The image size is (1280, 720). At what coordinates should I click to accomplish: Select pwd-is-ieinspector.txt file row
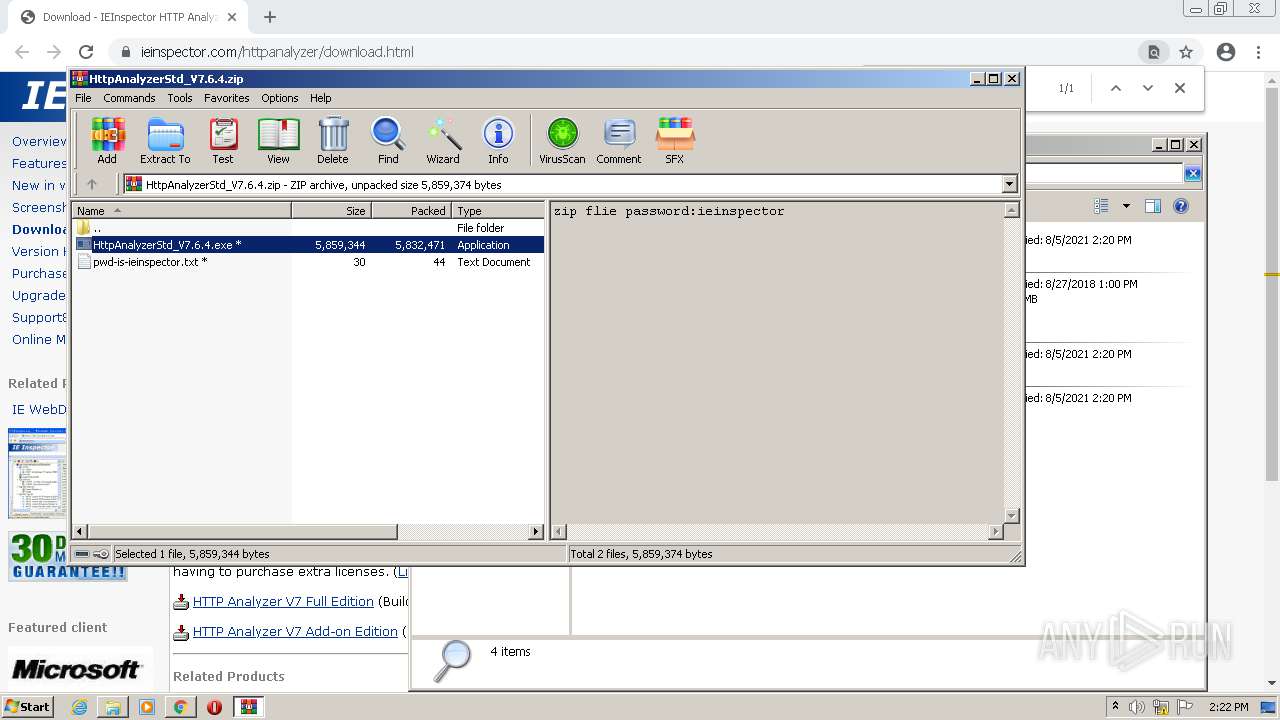[x=309, y=262]
